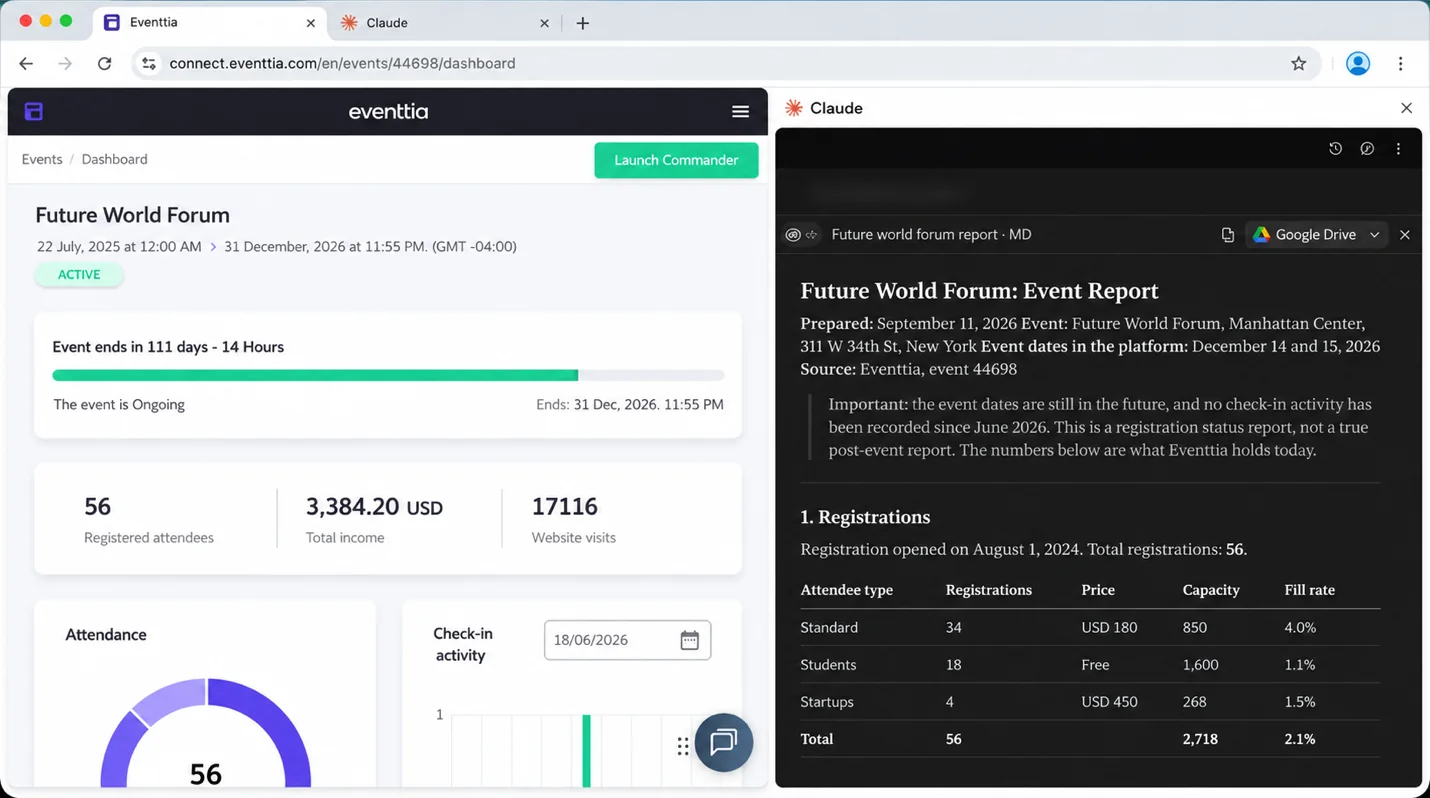1430x798 pixels.
Task: Click the Google Drive icon
Action: (1261, 234)
